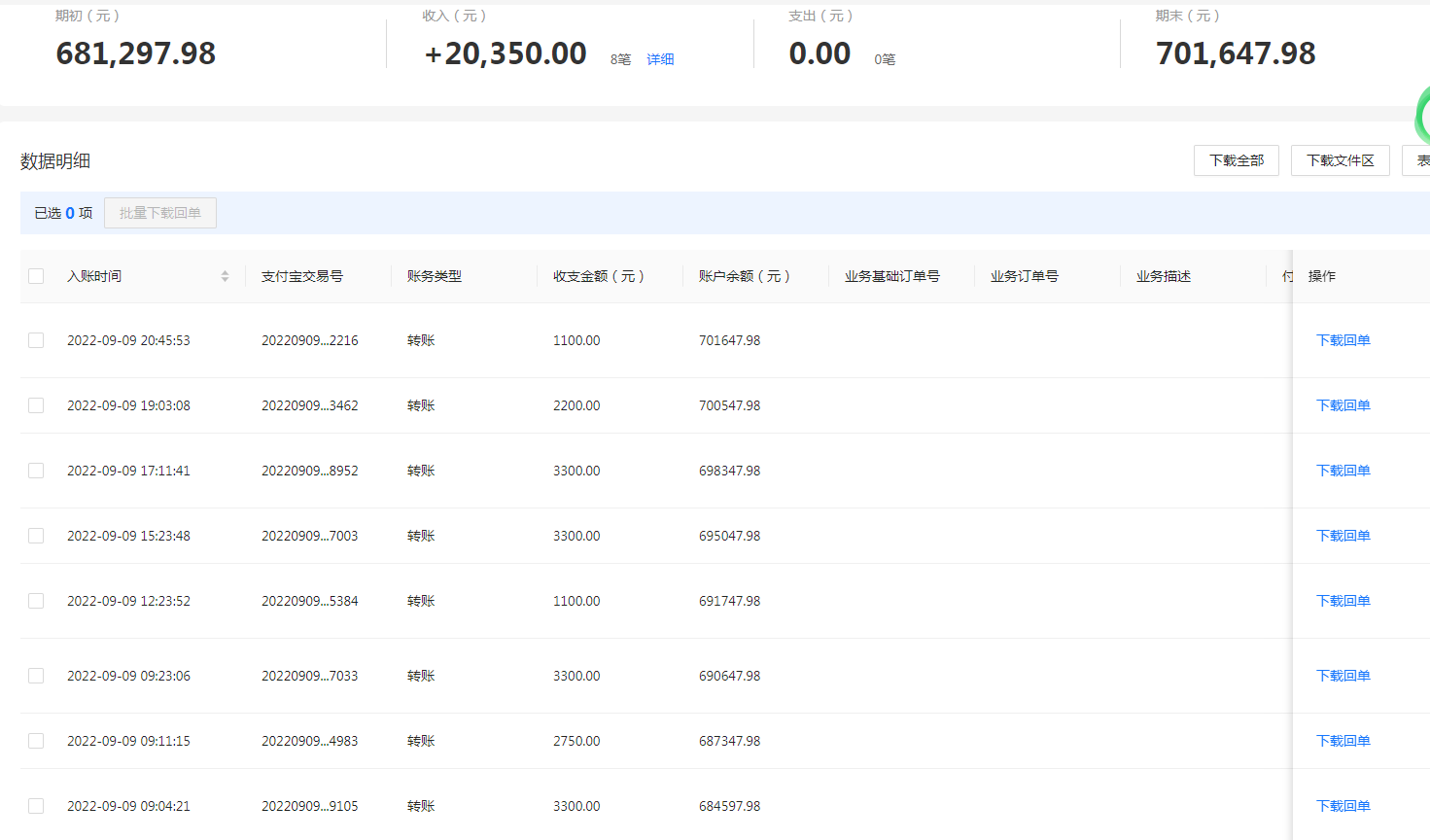Check the row dated 2022-09-09 09:04:21
The image size is (1430, 840).
[x=36, y=806]
